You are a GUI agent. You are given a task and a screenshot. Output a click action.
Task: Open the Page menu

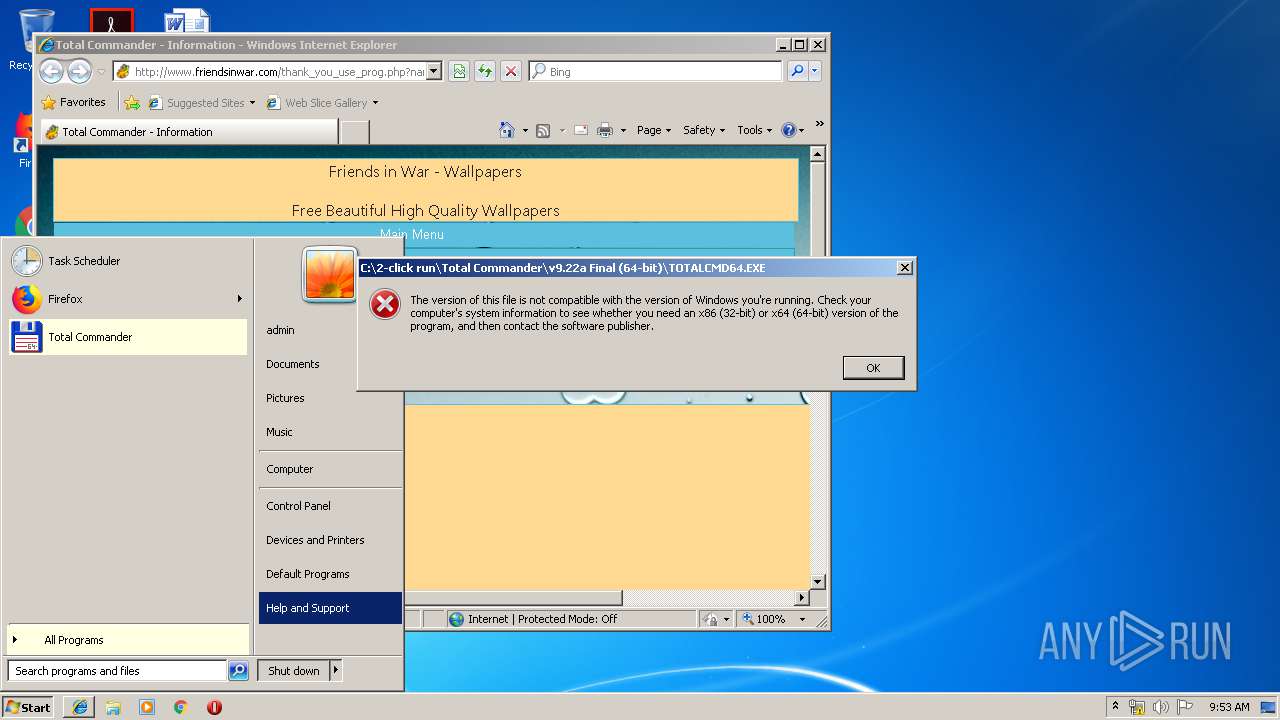[654, 130]
